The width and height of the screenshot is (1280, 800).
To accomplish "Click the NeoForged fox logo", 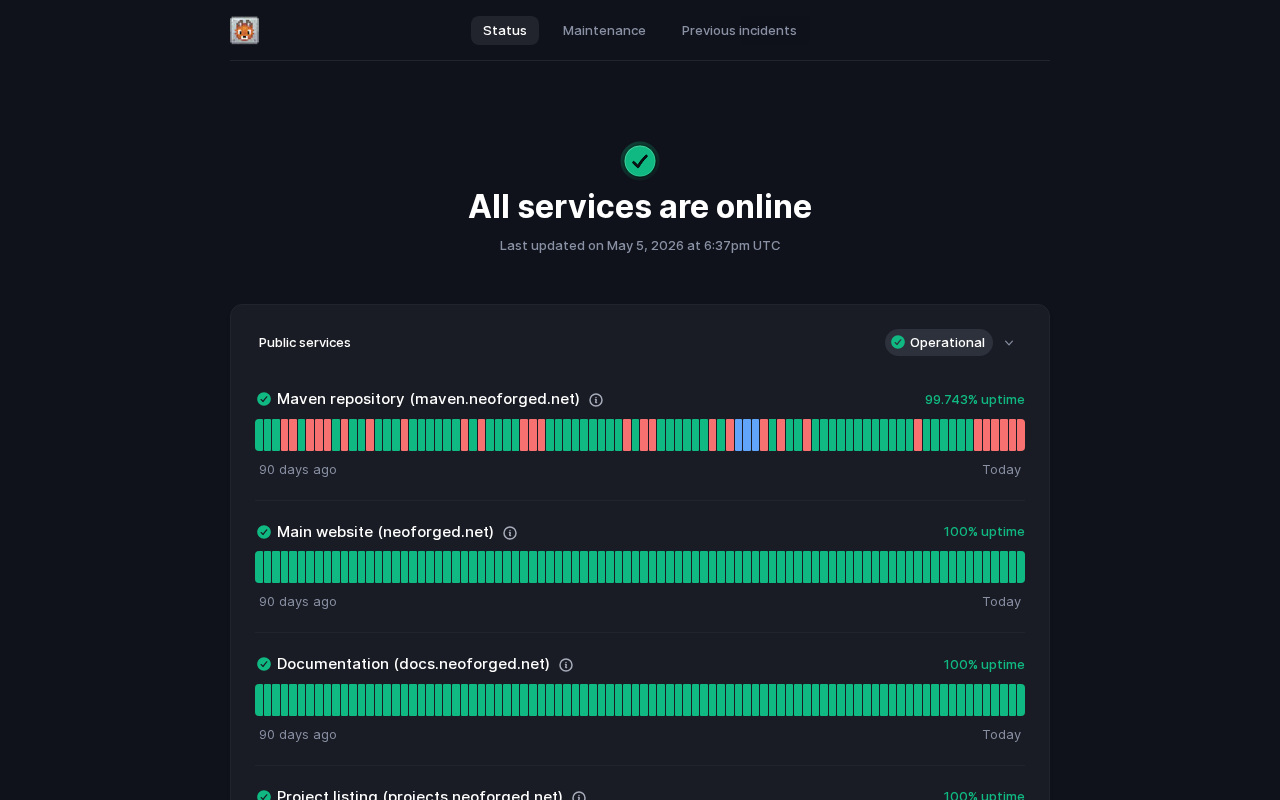I will 244,30.
